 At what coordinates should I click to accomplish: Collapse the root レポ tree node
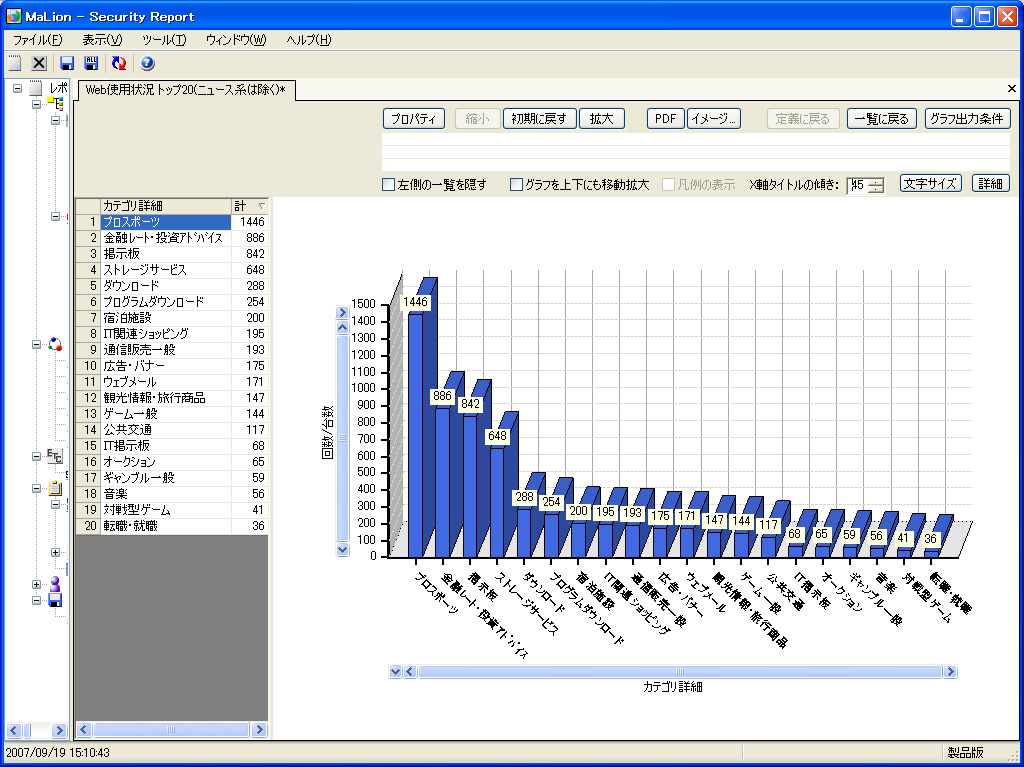pos(17,88)
